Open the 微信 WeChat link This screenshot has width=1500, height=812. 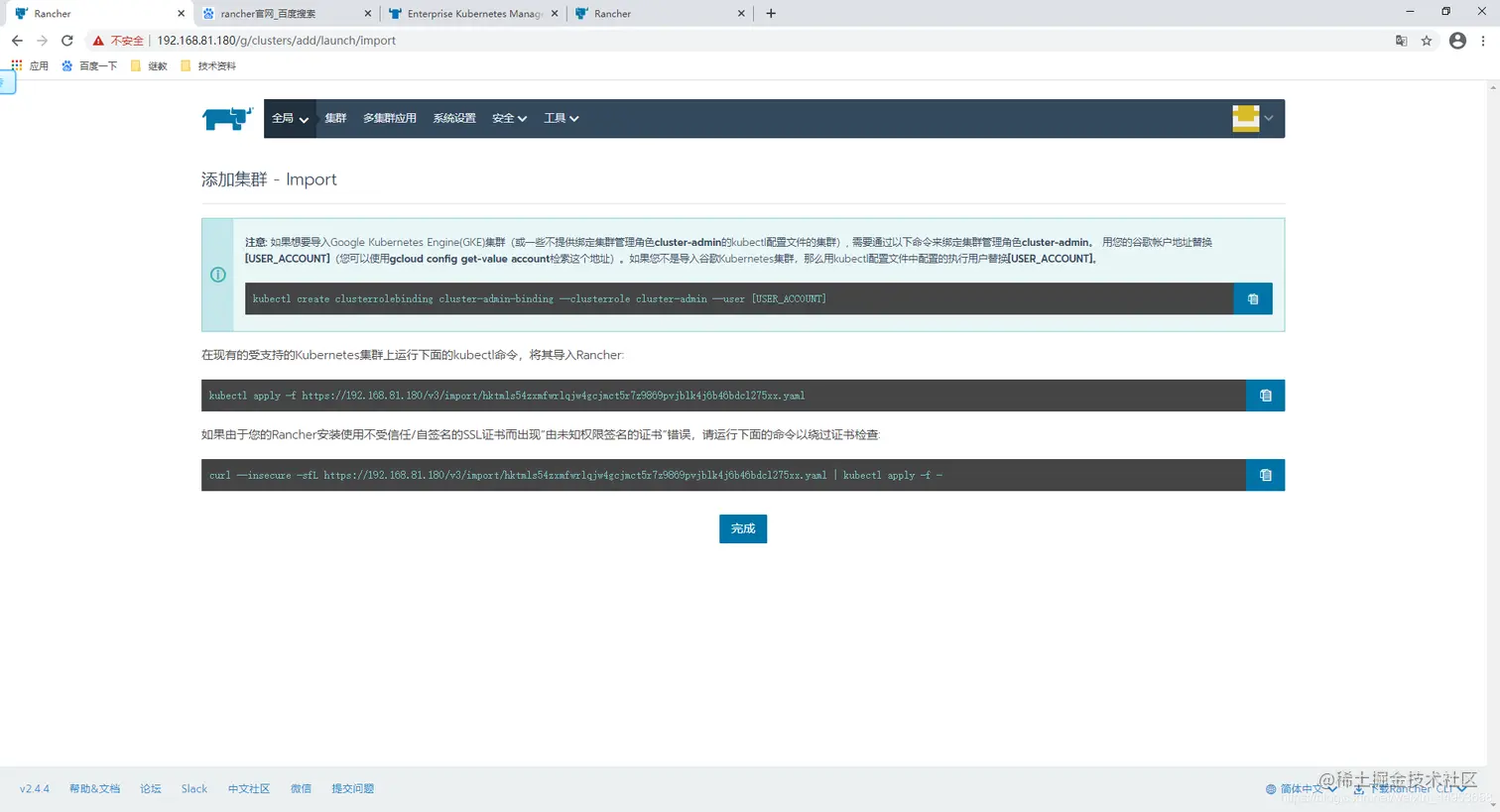[x=301, y=789]
